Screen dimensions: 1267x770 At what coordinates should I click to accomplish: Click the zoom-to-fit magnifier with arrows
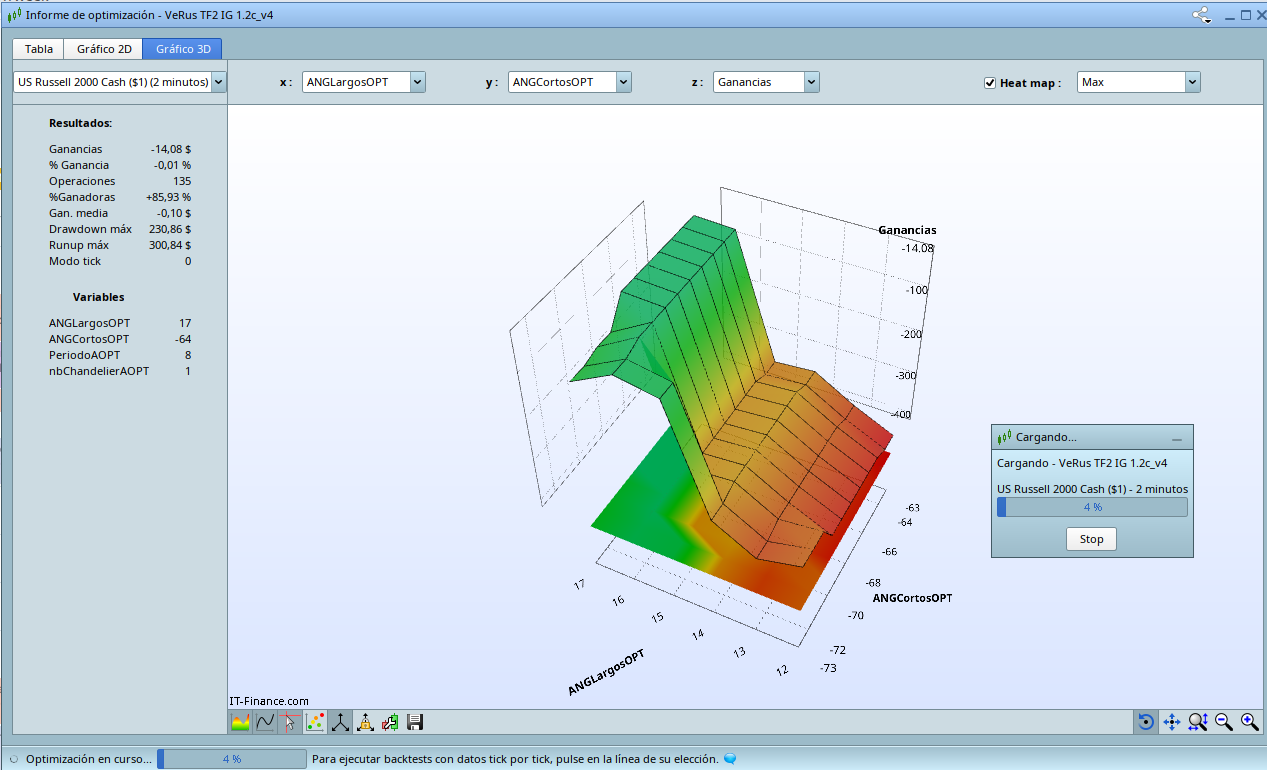coord(1198,721)
